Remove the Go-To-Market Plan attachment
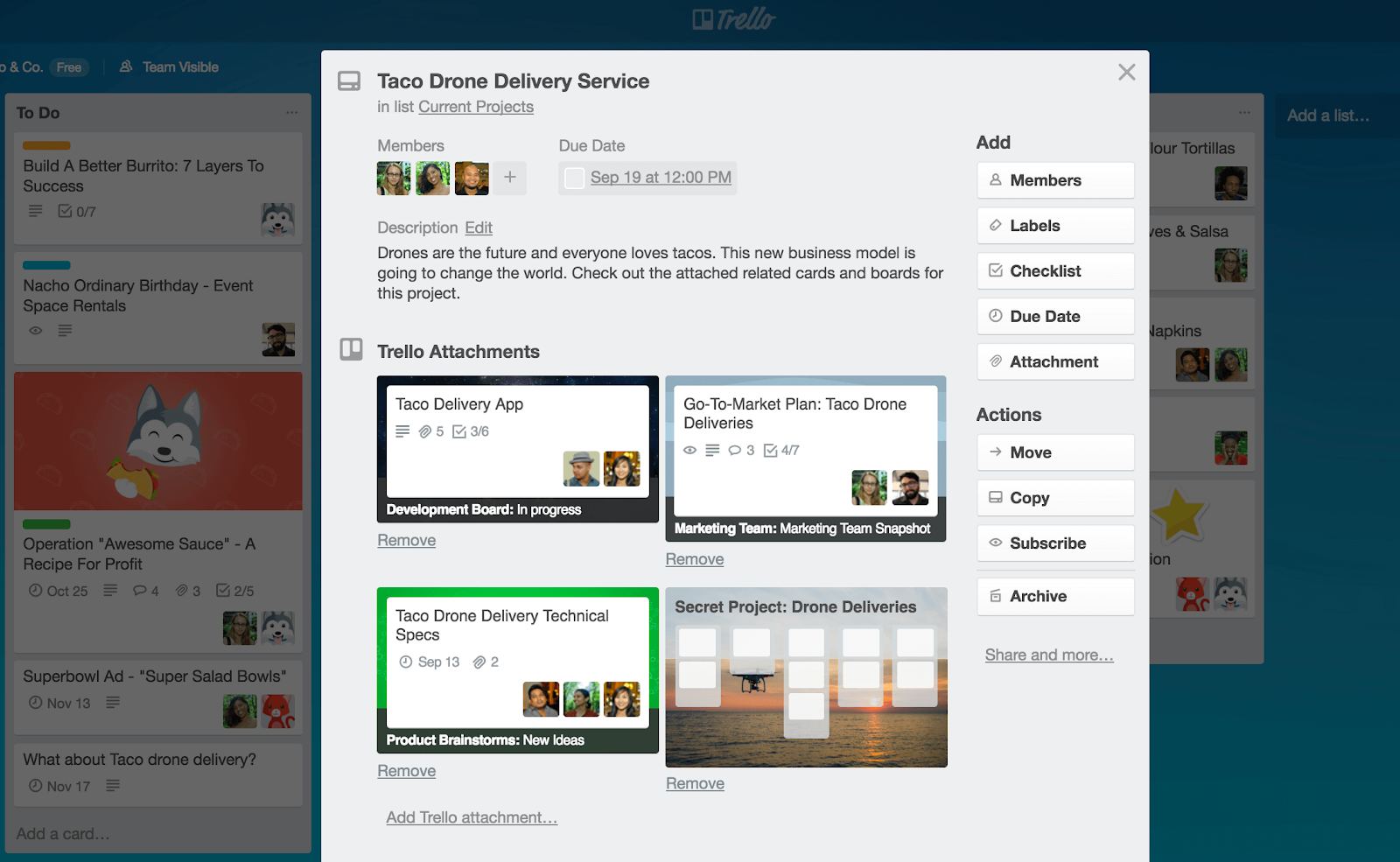1400x862 pixels. coord(695,559)
